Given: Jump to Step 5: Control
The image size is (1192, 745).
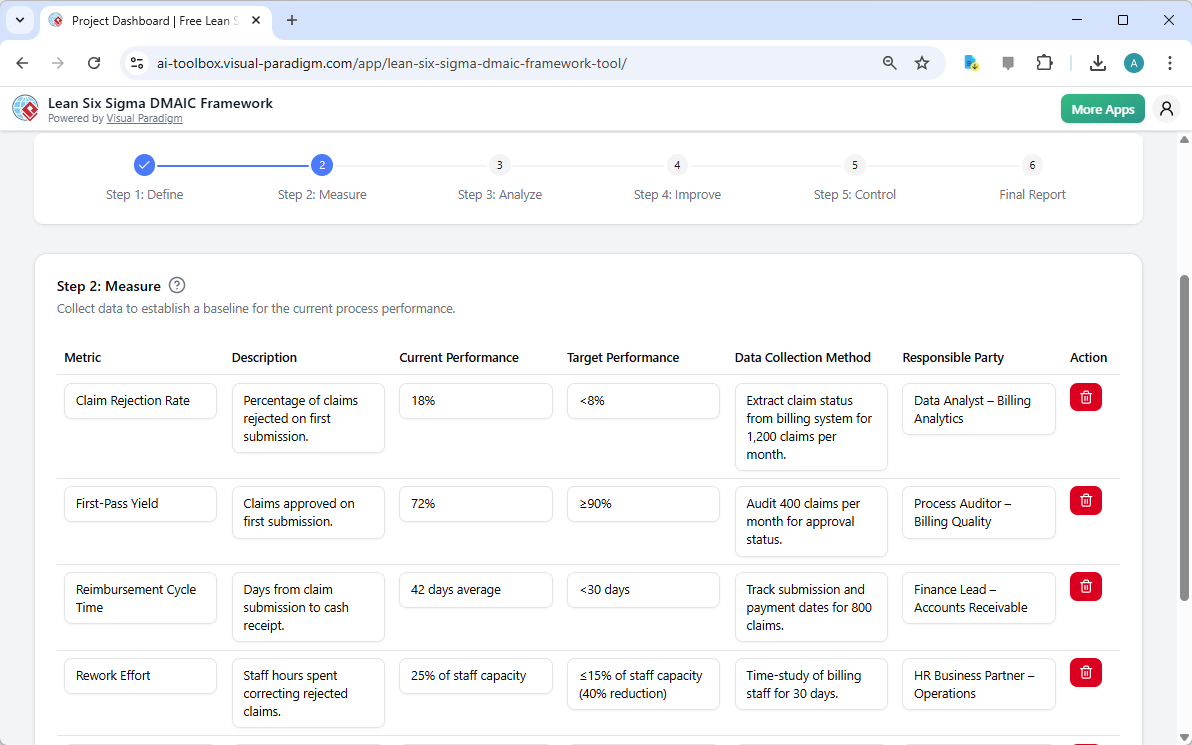Looking at the screenshot, I should pos(854,165).
